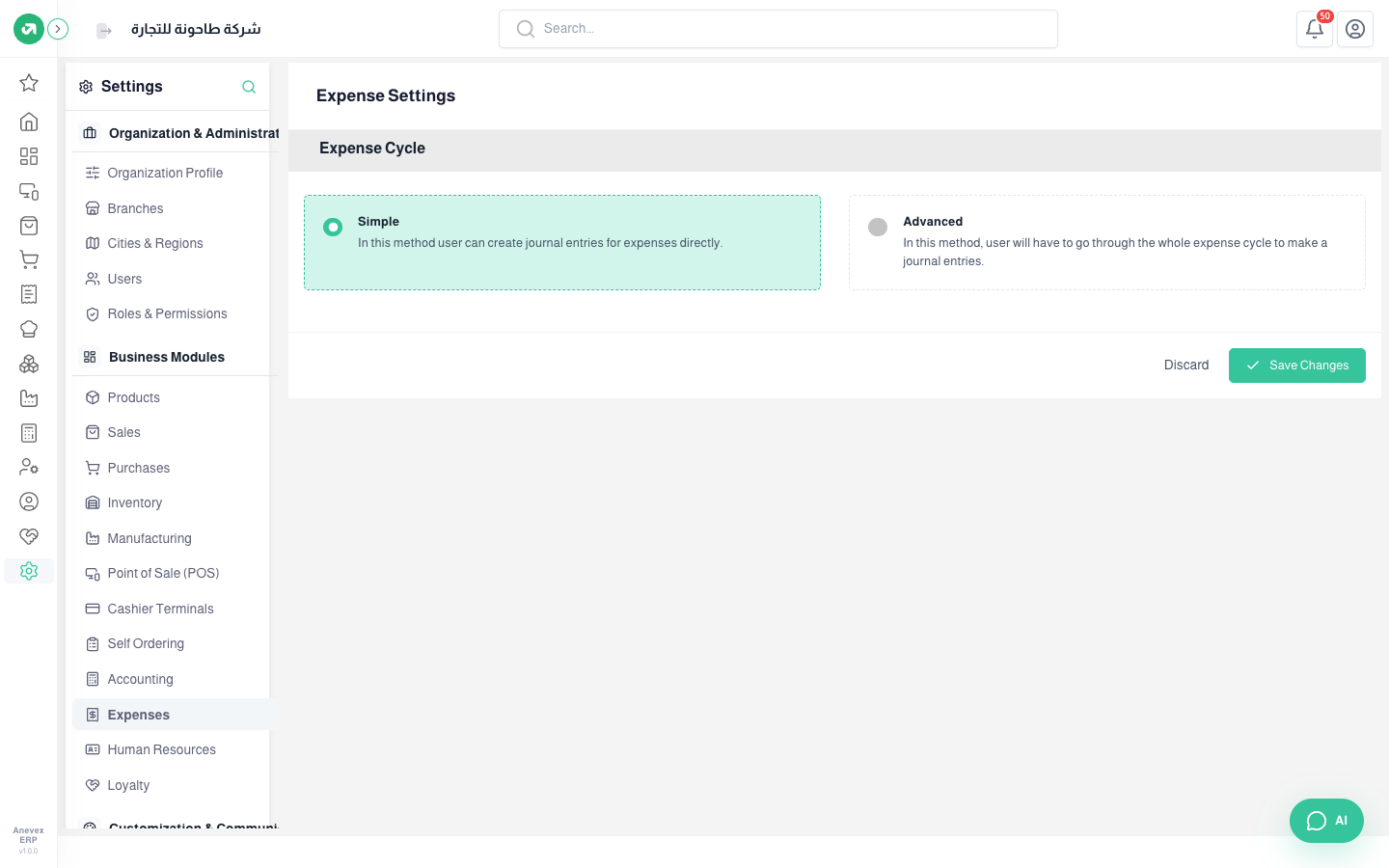Open the user account avatar icon

(1355, 29)
